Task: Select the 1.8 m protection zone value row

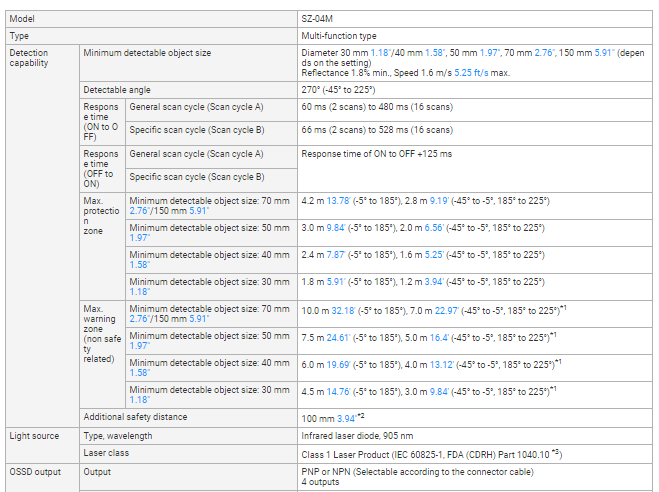Action: (475, 287)
